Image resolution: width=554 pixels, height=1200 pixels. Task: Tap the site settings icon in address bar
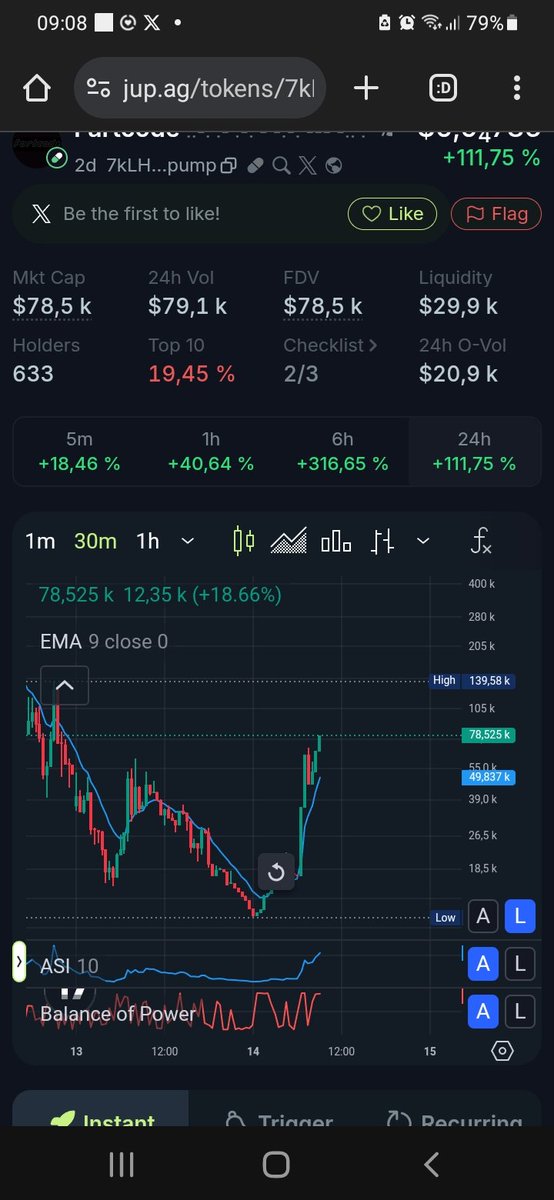pos(98,89)
